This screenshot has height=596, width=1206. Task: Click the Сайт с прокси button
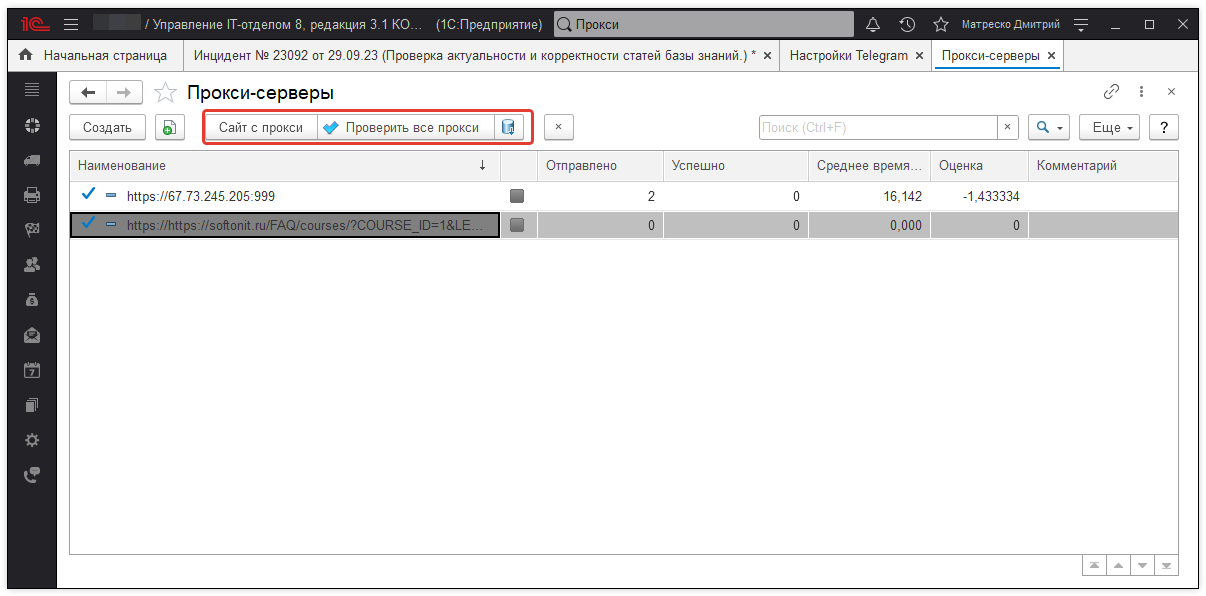coord(261,128)
